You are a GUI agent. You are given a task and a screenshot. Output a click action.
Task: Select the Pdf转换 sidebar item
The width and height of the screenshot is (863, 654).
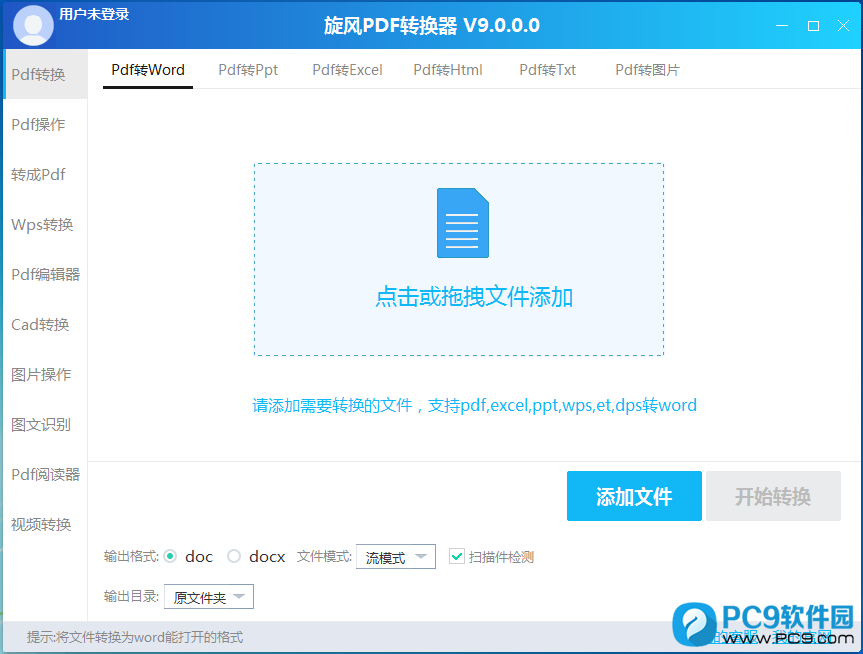click(46, 74)
